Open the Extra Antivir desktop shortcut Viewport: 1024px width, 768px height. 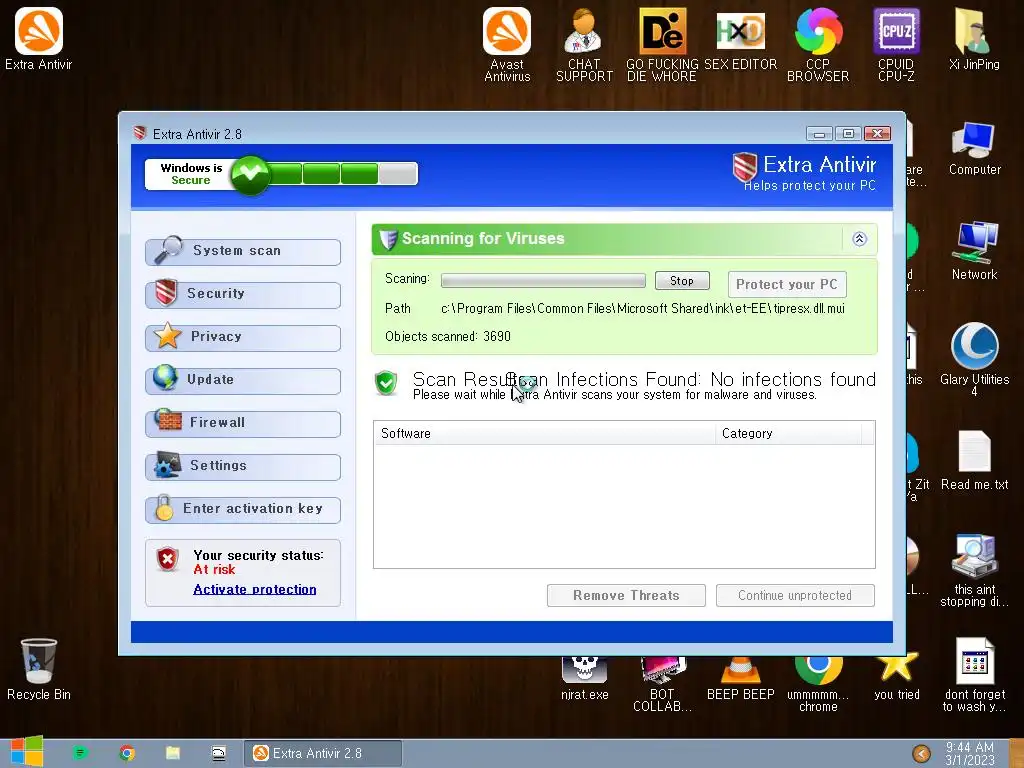[39, 39]
